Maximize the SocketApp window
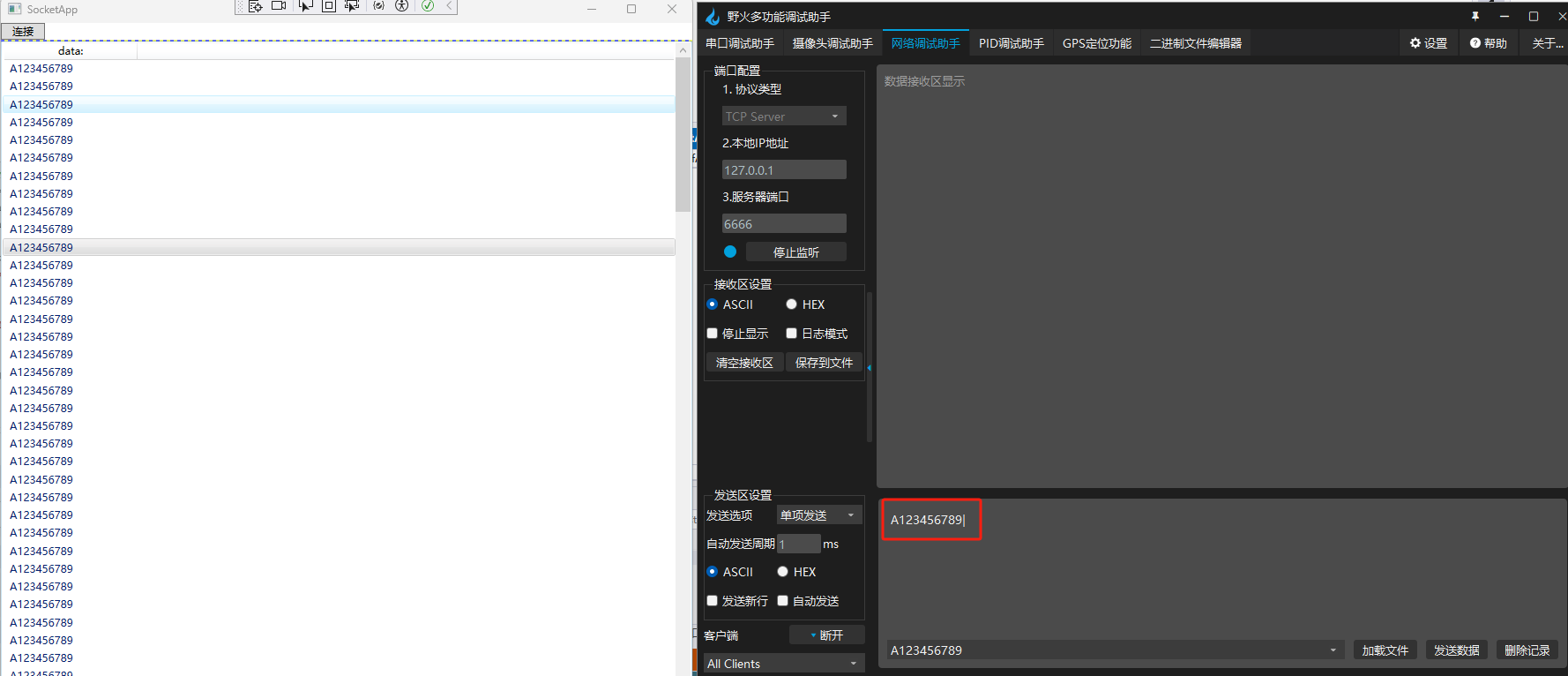 click(631, 9)
